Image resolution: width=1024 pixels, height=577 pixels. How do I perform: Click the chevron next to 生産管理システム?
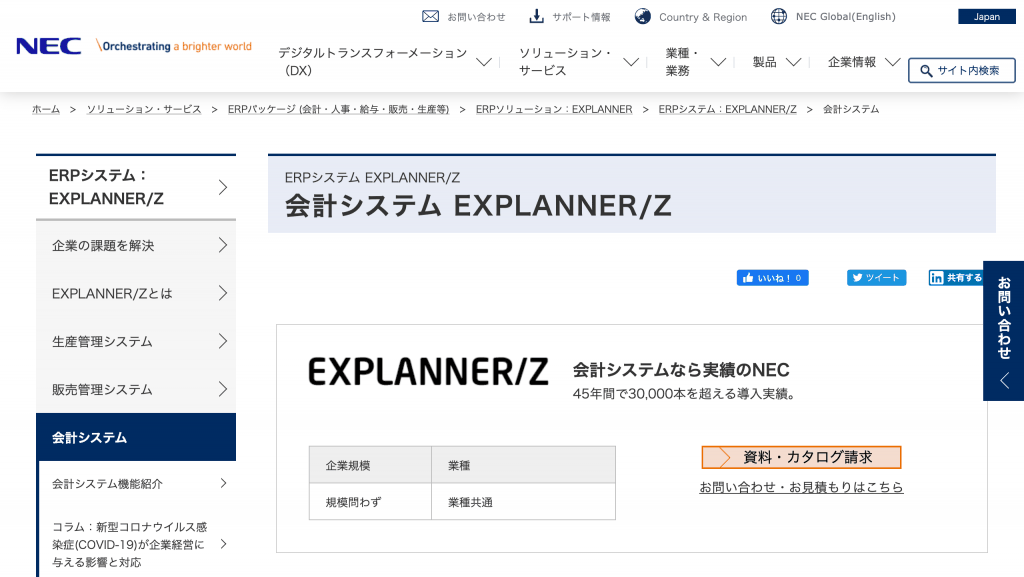coord(223,341)
